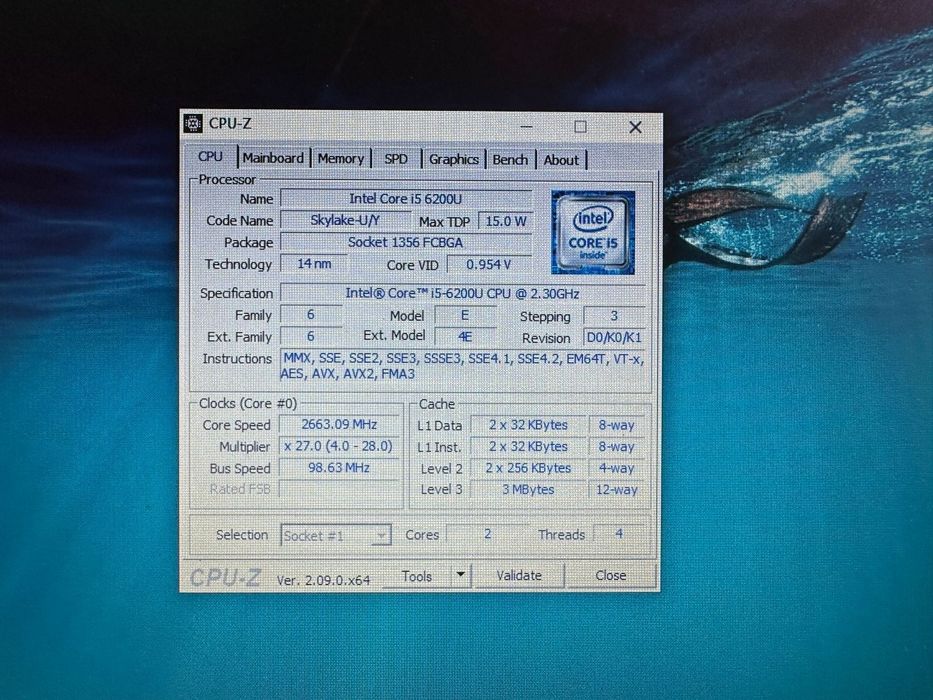Click the Cores value 2

[487, 534]
